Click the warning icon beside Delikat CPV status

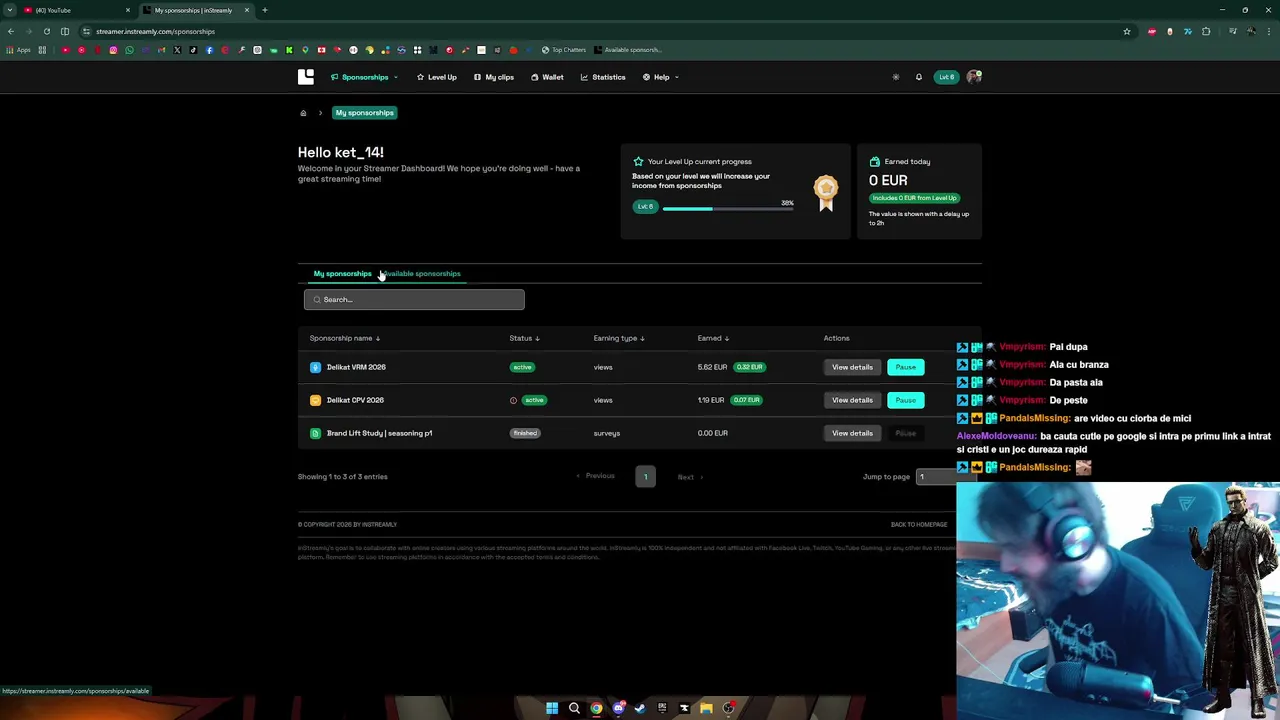point(514,400)
